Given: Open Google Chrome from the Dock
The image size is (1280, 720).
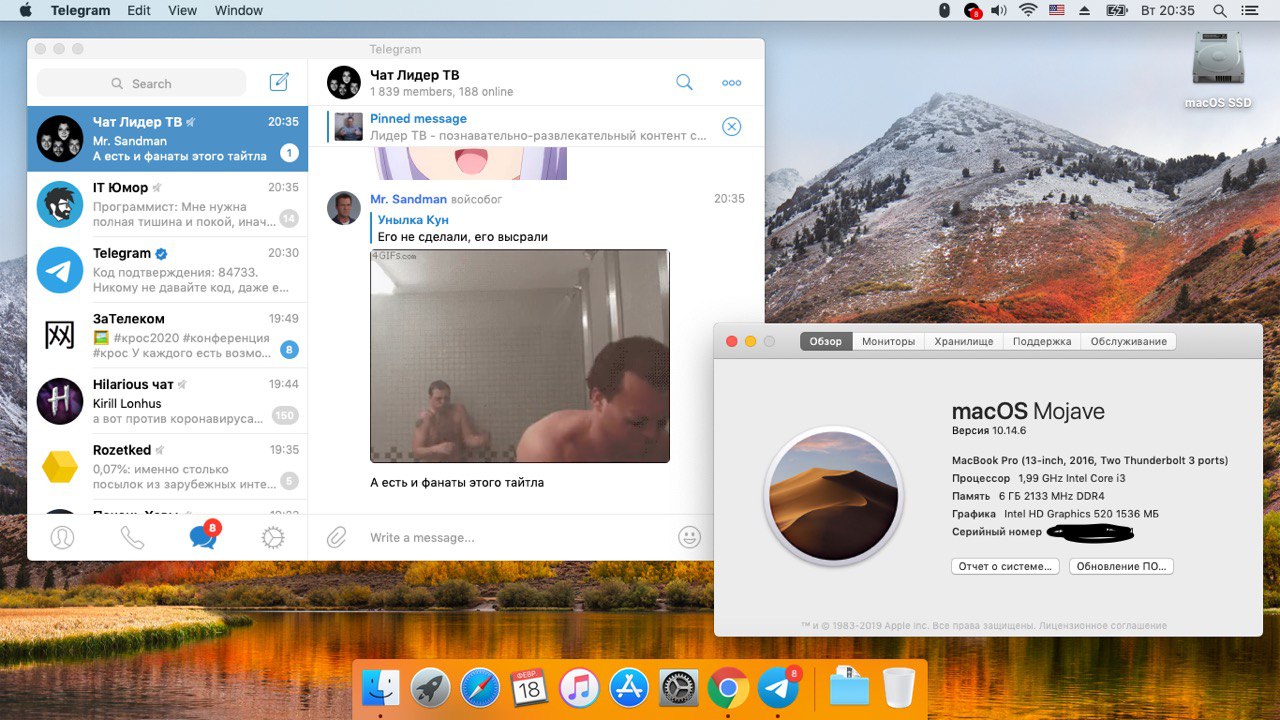Looking at the screenshot, I should click(x=728, y=688).
